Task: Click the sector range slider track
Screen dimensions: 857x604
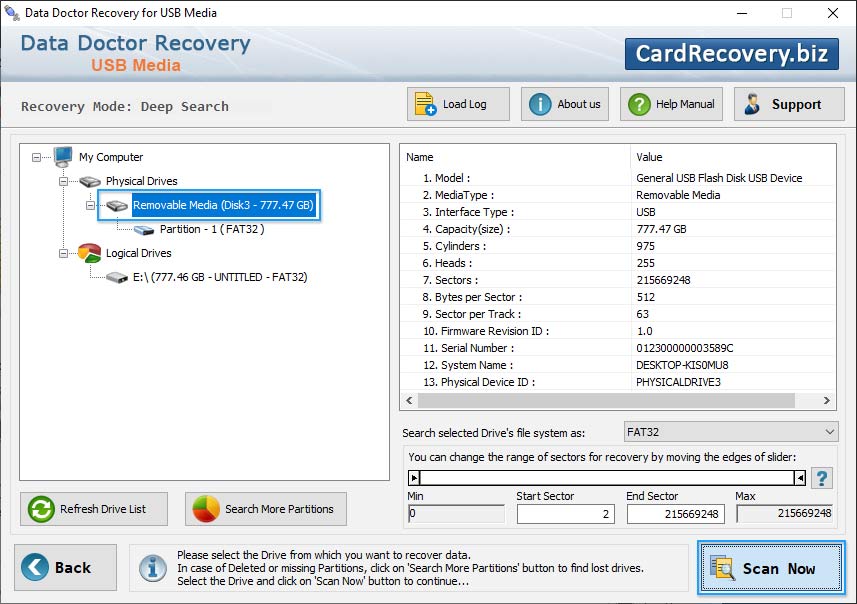Action: click(x=607, y=478)
